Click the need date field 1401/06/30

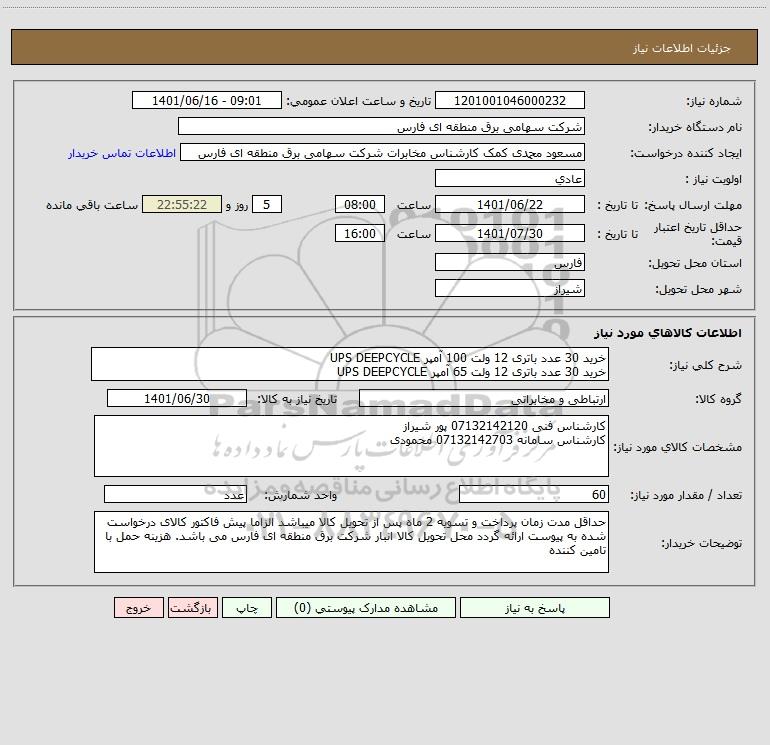tap(177, 398)
